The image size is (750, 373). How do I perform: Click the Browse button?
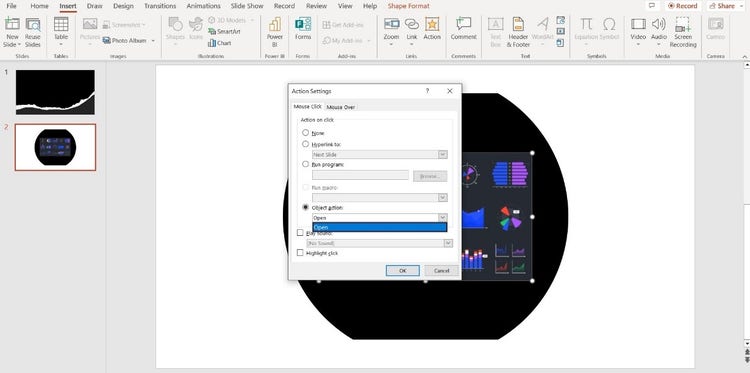[x=430, y=176]
